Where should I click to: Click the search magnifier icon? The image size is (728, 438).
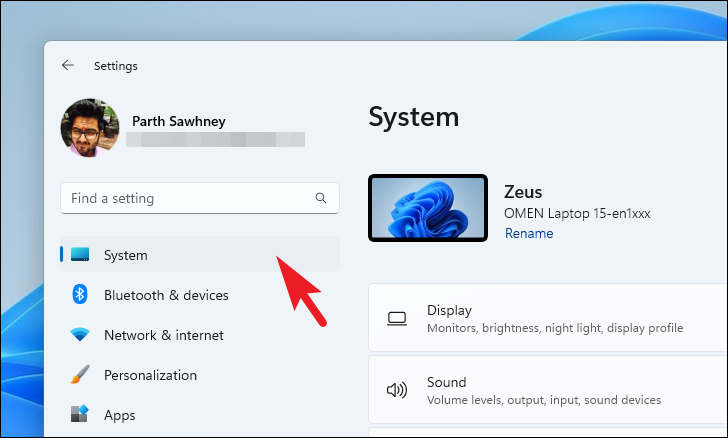tap(321, 198)
